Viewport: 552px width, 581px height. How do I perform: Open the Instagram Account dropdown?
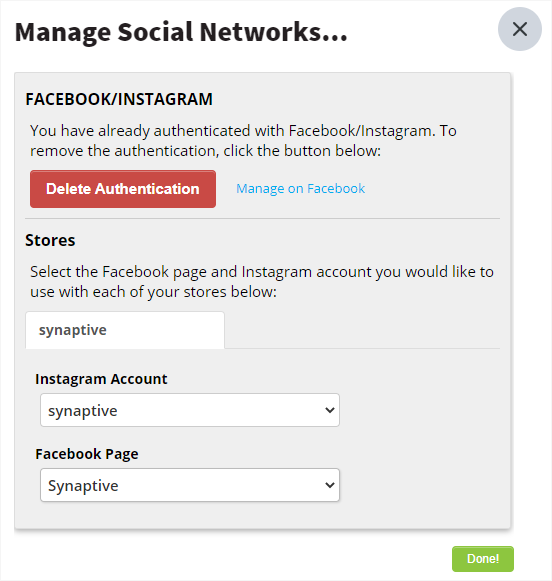click(x=190, y=410)
